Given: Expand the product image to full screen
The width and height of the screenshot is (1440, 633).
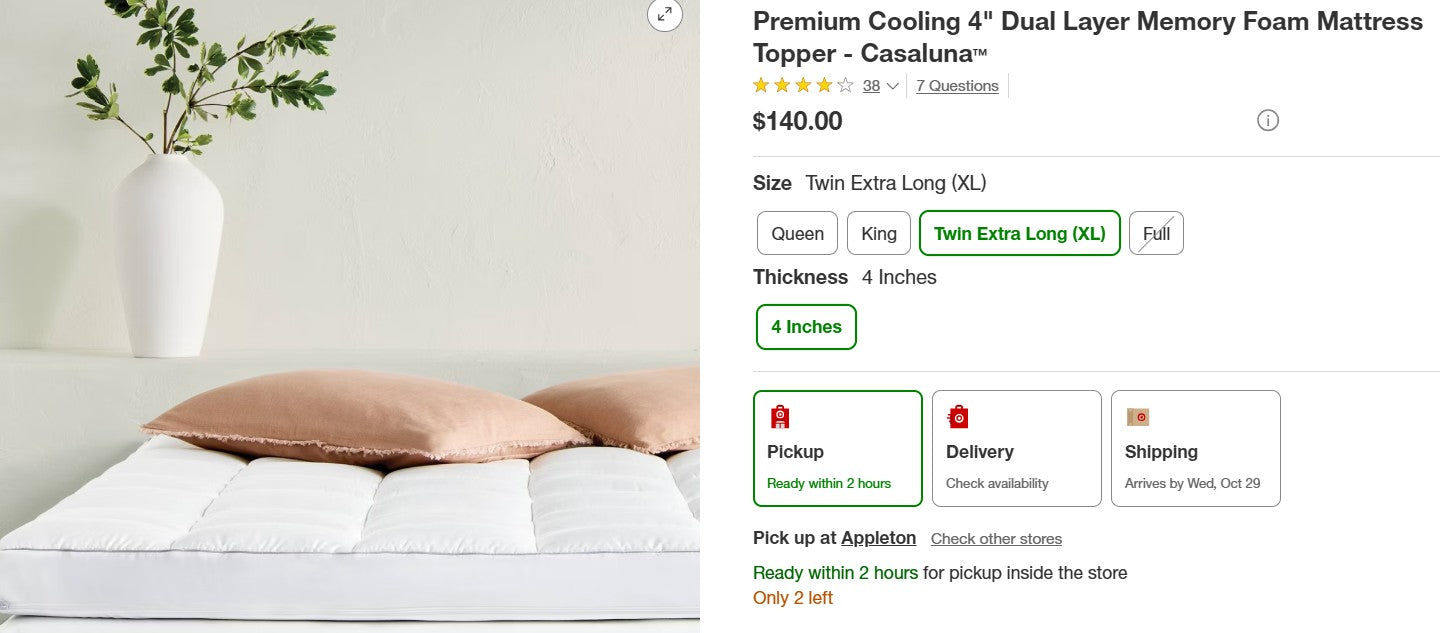Looking at the screenshot, I should point(664,15).
